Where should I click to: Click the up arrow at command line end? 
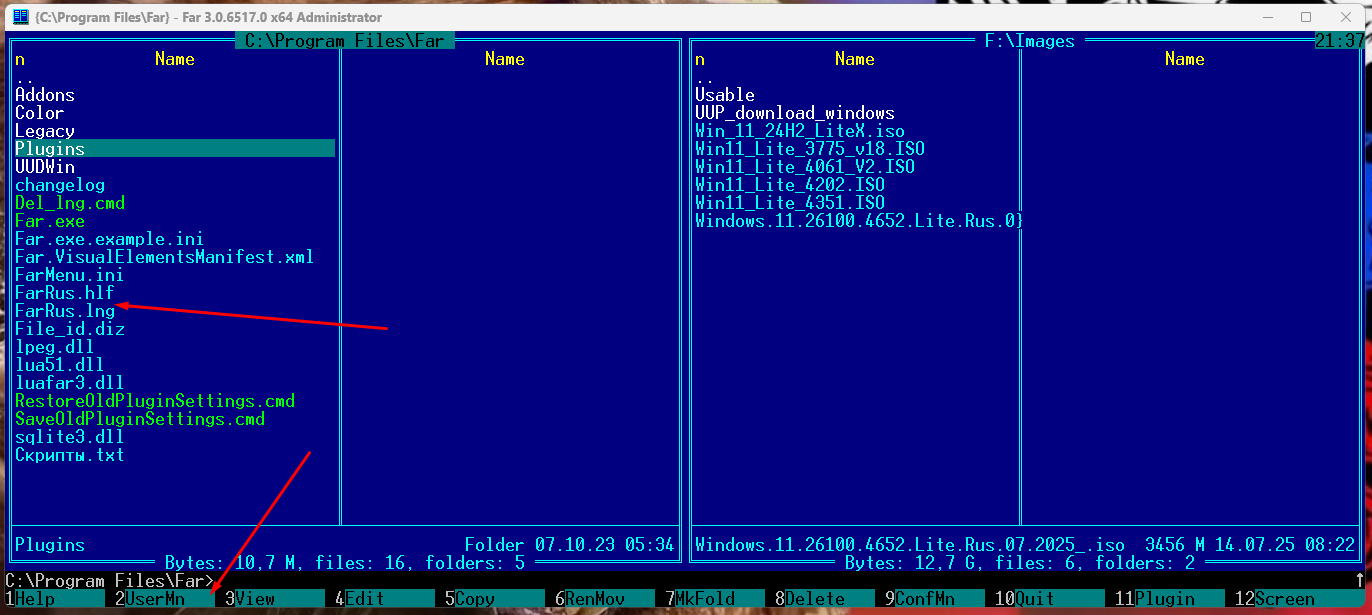(1360, 581)
